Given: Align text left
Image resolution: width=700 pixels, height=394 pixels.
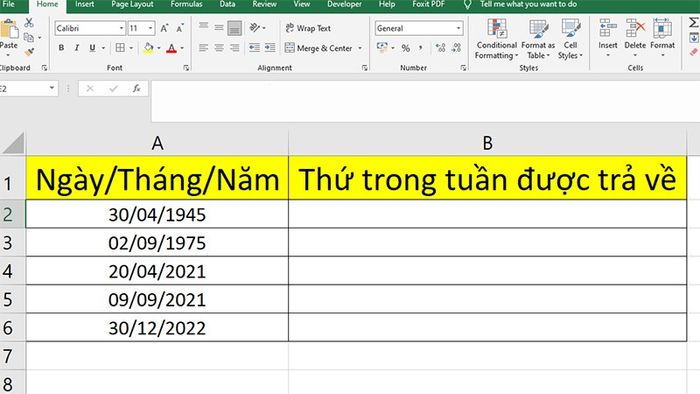Looking at the screenshot, I should 204,48.
